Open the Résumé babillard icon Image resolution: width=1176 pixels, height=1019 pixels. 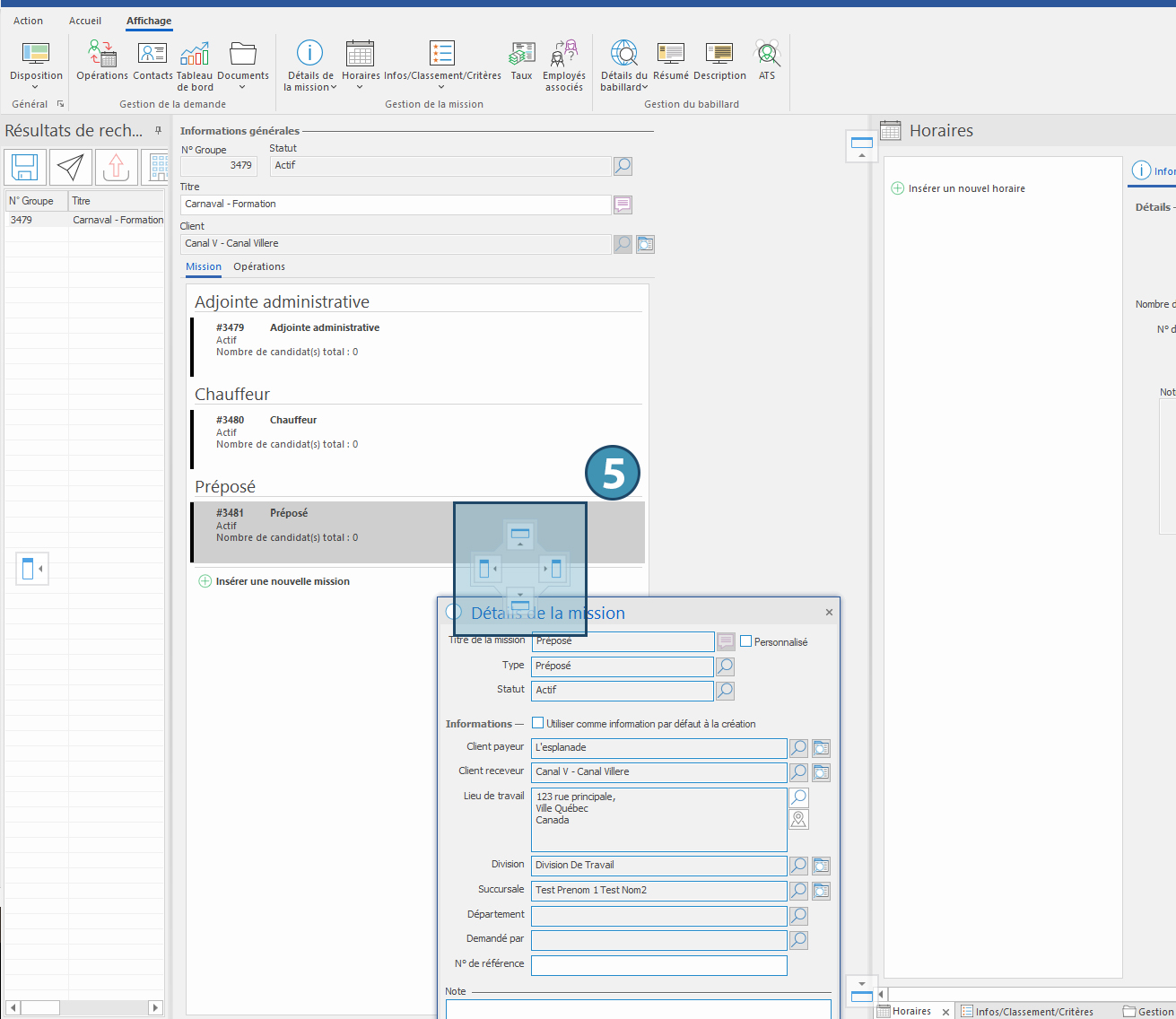(670, 62)
